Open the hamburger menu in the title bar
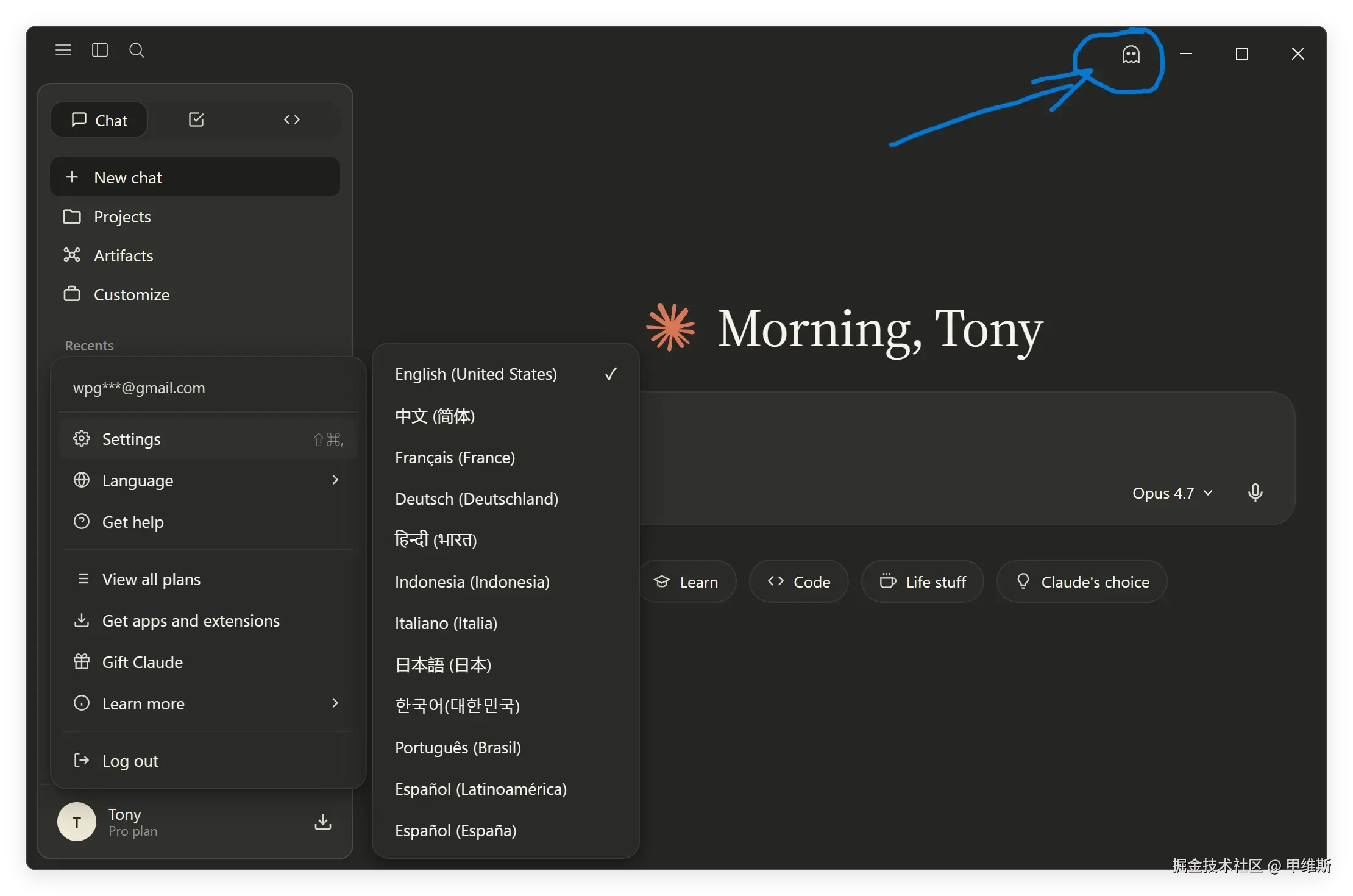This screenshot has width=1353, height=896. pyautogui.click(x=63, y=50)
